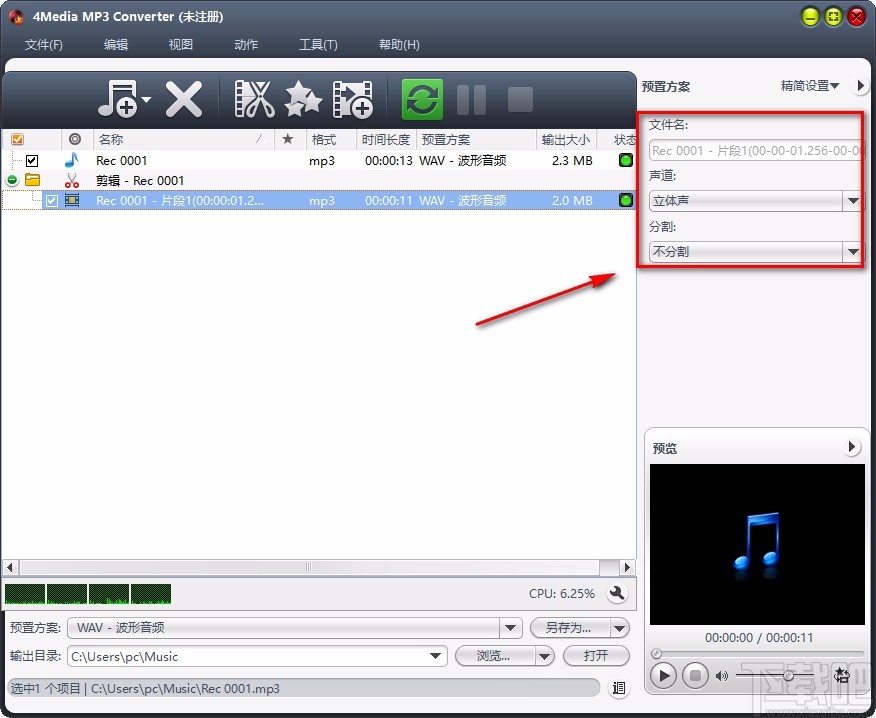The image size is (876, 718).
Task: Open the 文件(F) menu
Action: [44, 44]
